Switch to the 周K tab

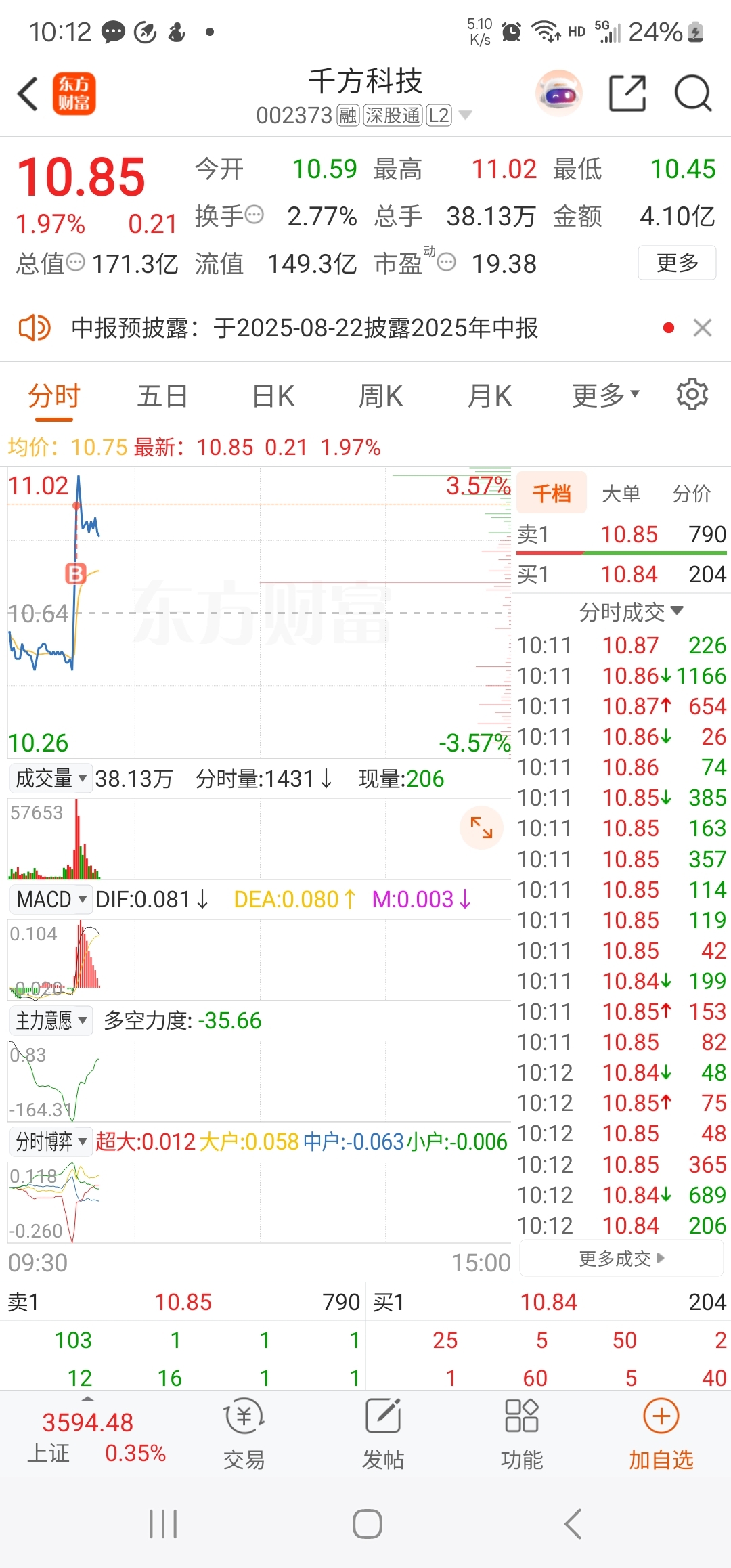[x=380, y=395]
